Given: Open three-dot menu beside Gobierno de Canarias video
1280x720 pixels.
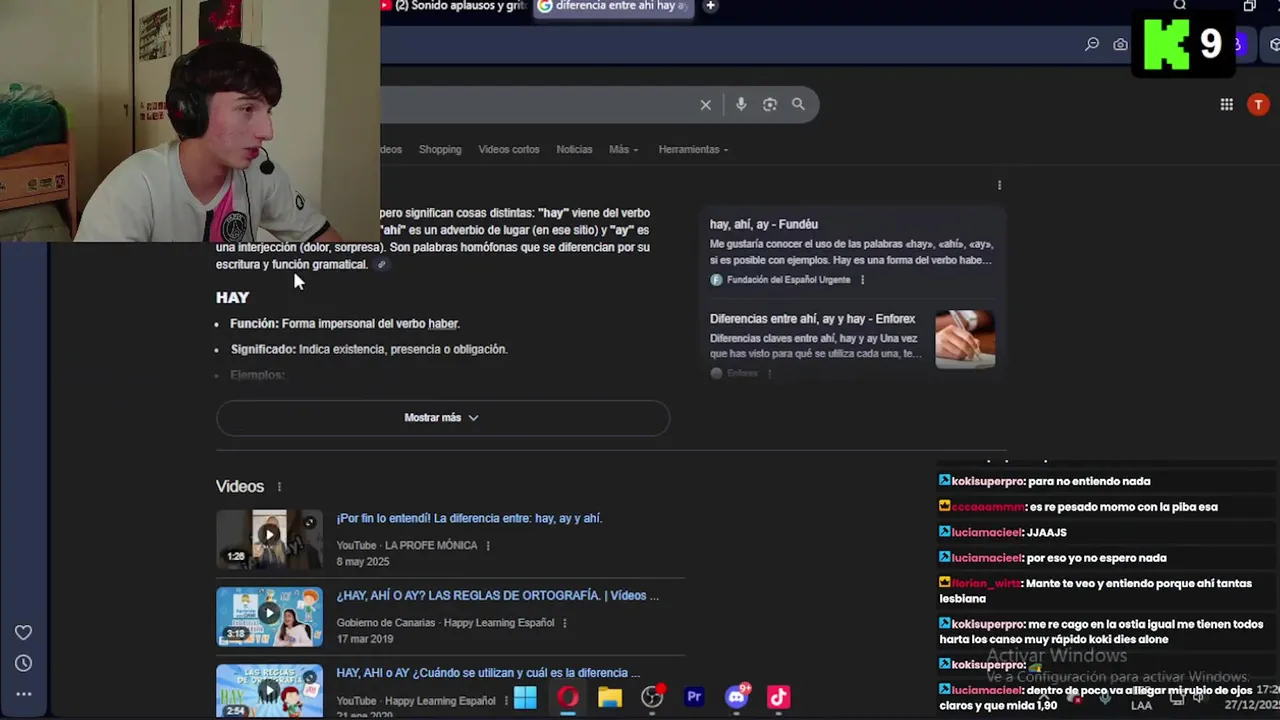Looking at the screenshot, I should point(565,623).
